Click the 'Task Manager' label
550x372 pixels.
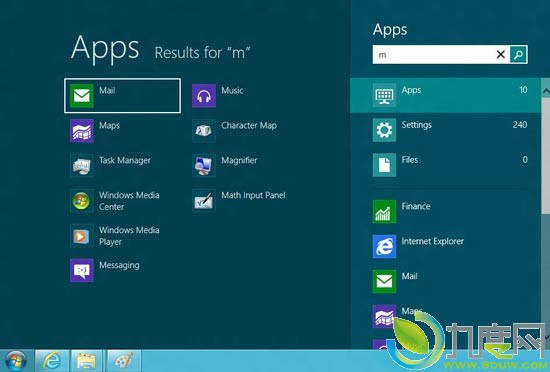click(125, 161)
